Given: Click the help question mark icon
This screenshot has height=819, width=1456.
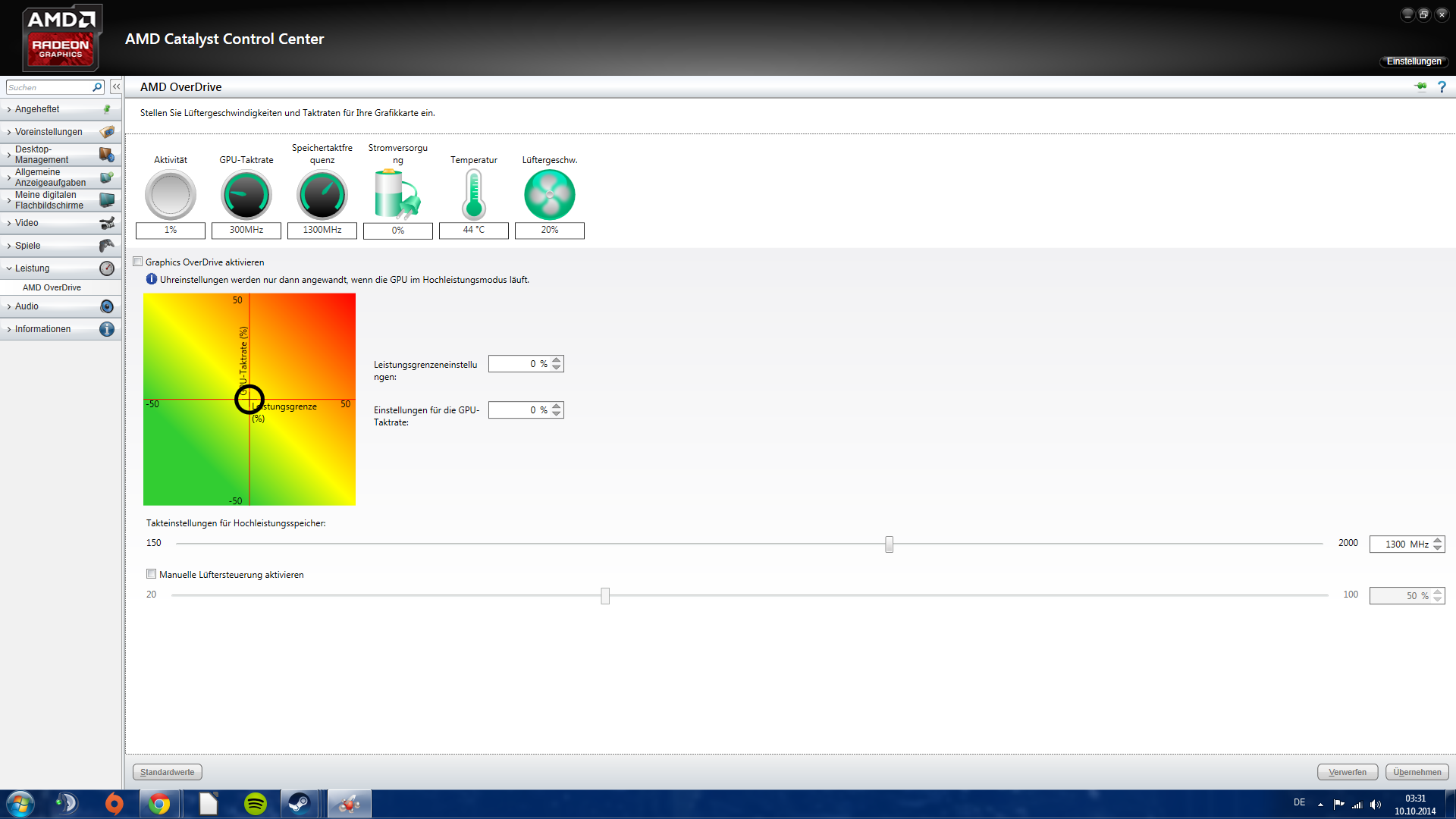Looking at the screenshot, I should coord(1442,87).
